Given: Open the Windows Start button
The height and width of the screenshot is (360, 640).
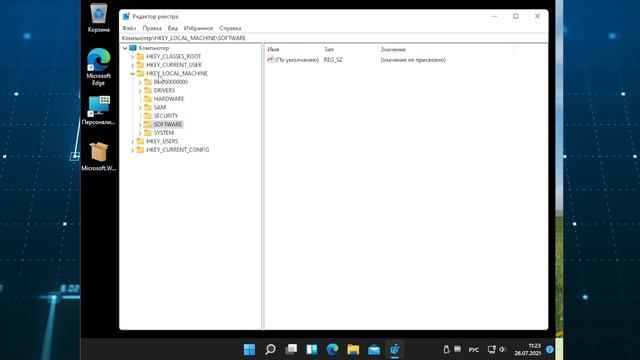Looking at the screenshot, I should click(x=249, y=349).
